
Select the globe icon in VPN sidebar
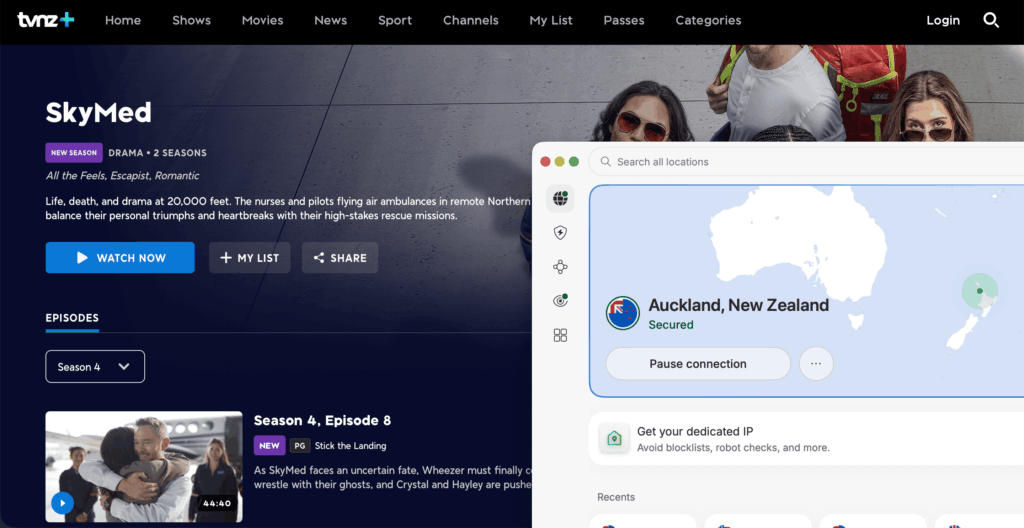pos(560,198)
